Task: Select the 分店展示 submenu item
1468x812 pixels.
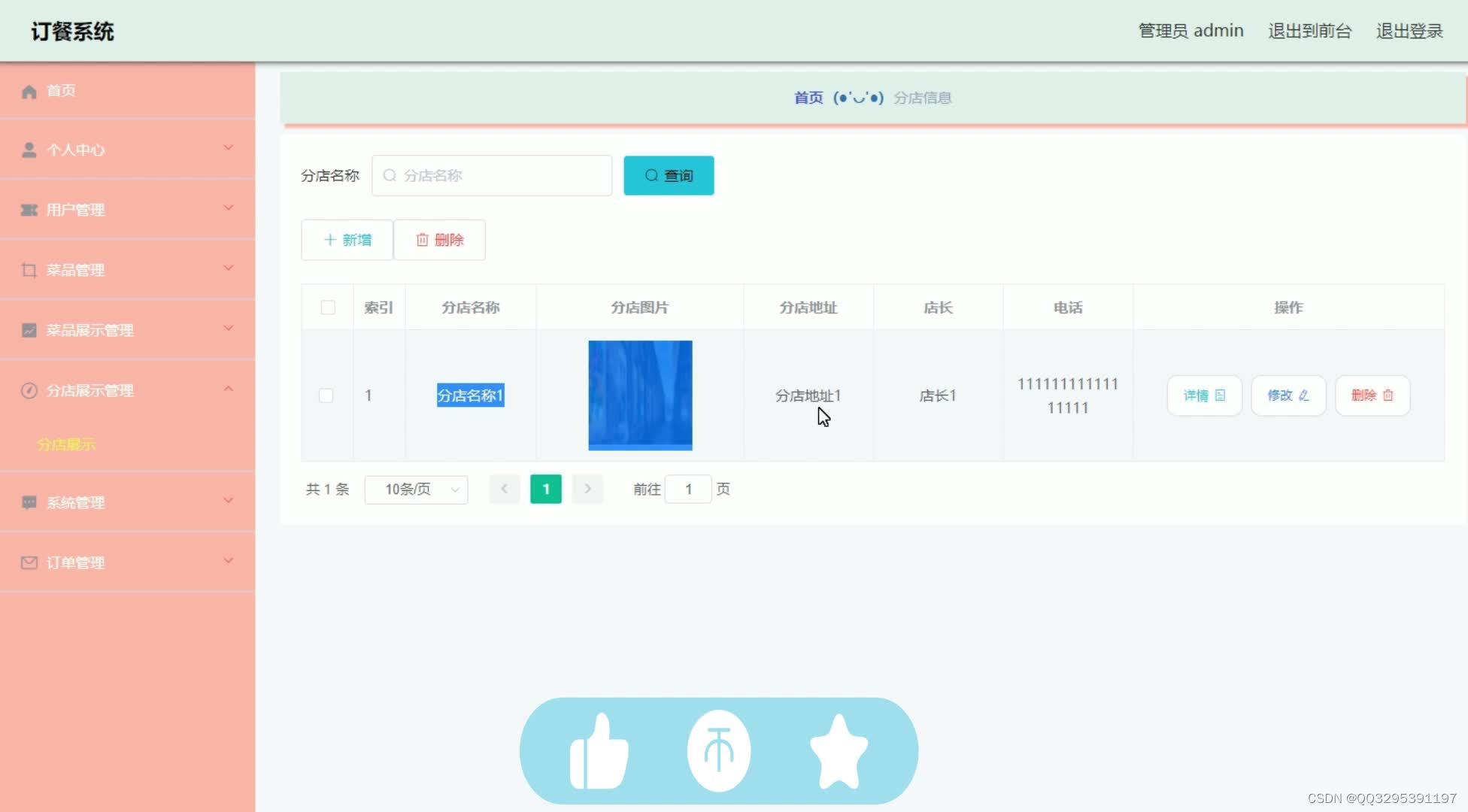Action: click(x=67, y=444)
